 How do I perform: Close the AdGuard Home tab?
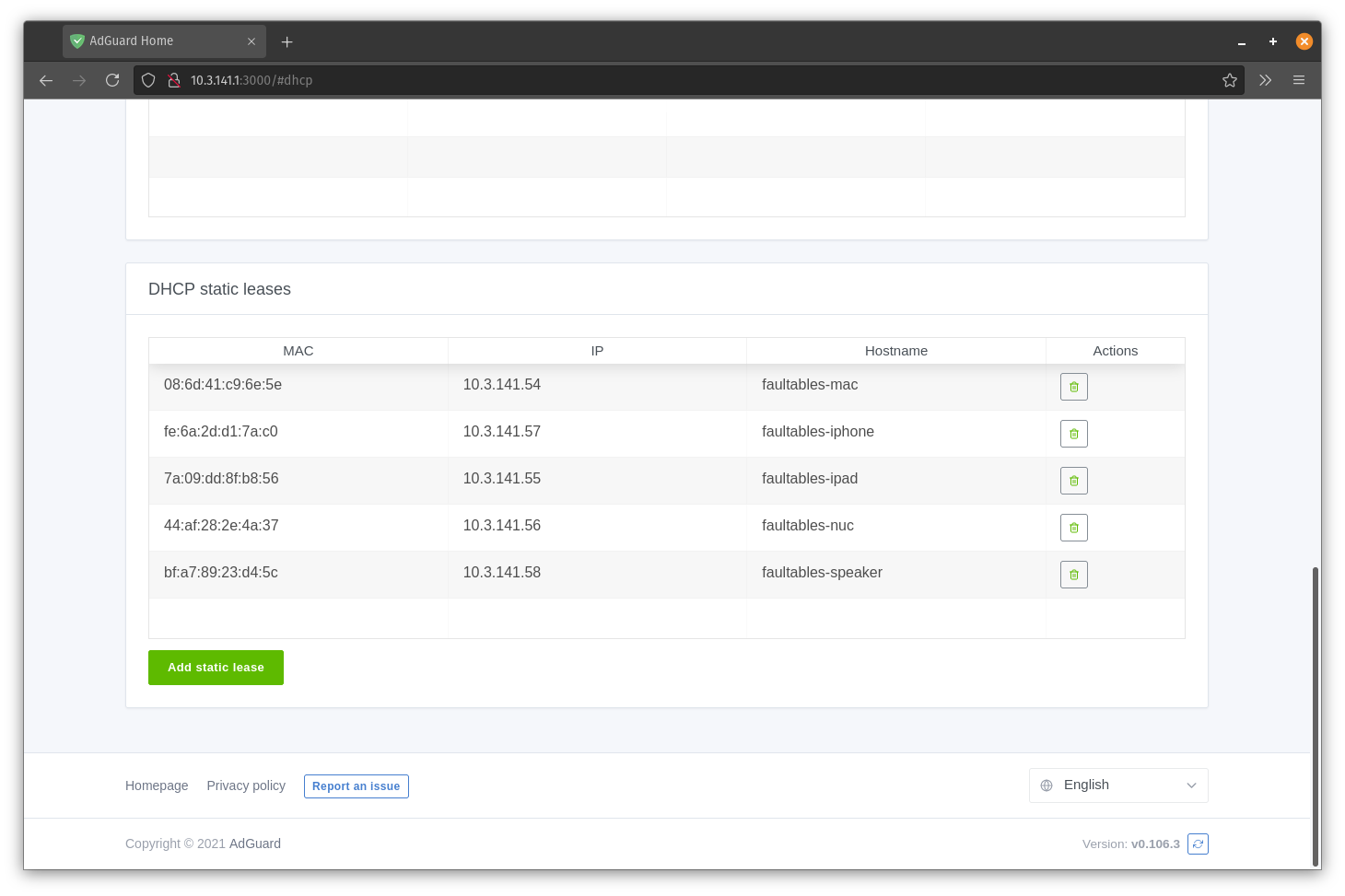[x=251, y=41]
